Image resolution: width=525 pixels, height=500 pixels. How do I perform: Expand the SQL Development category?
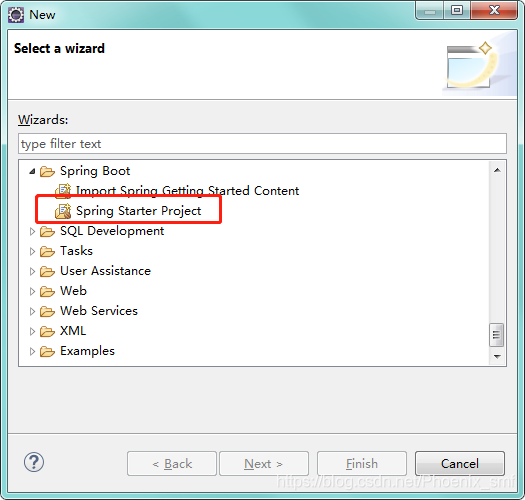[32, 231]
